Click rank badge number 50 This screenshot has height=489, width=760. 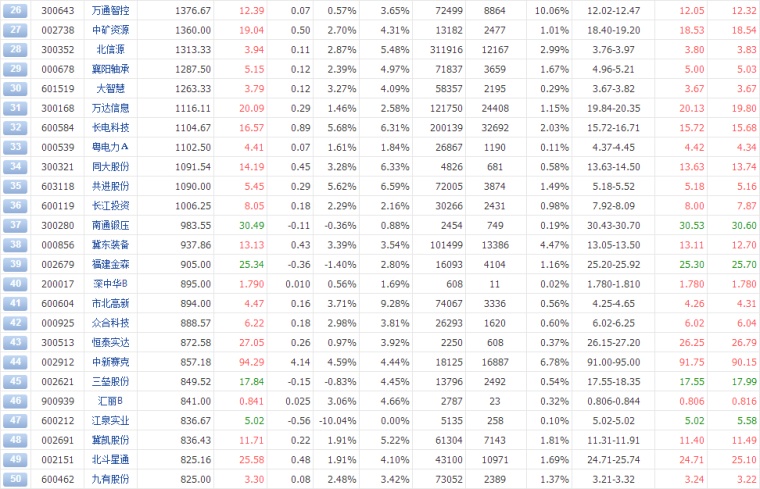15,479
